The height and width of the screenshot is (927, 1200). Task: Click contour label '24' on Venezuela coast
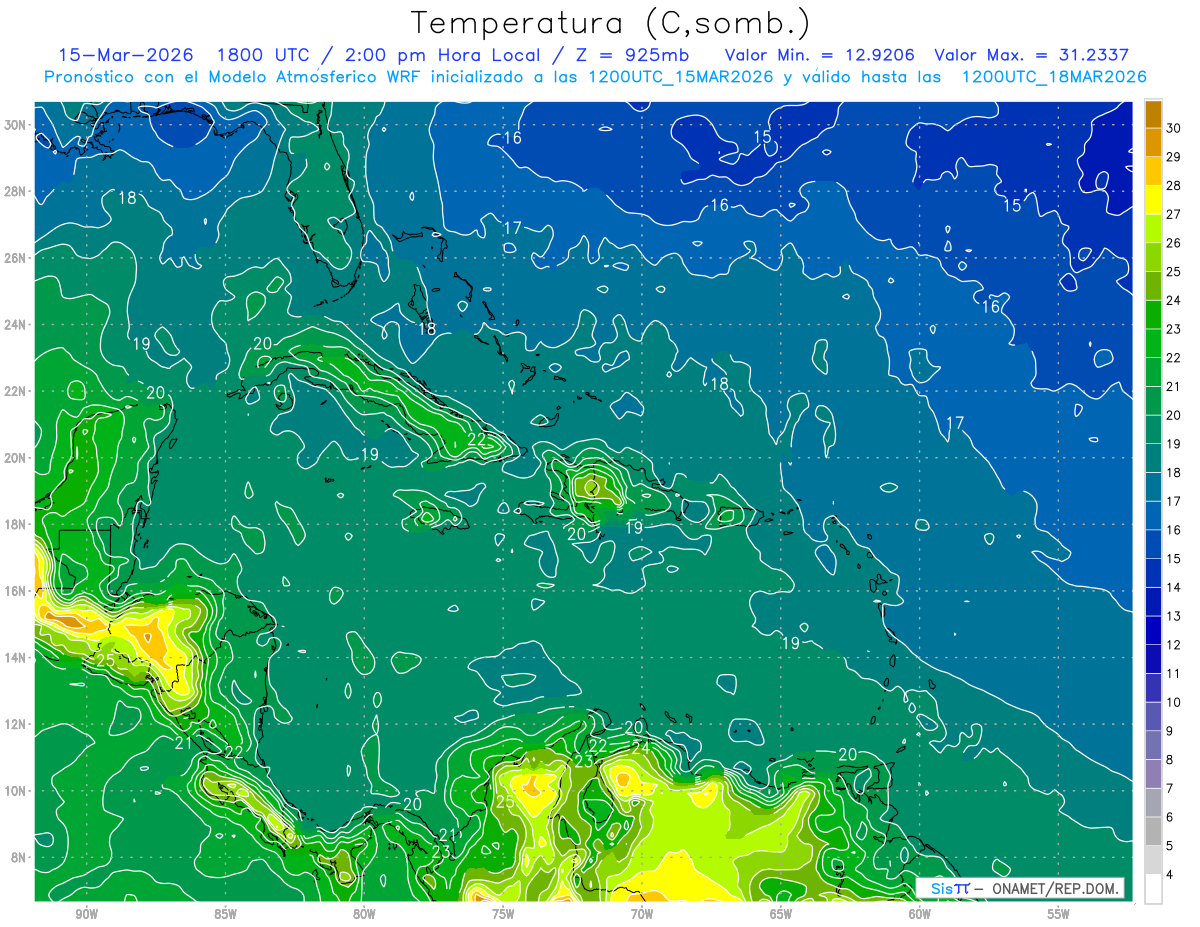click(x=641, y=746)
